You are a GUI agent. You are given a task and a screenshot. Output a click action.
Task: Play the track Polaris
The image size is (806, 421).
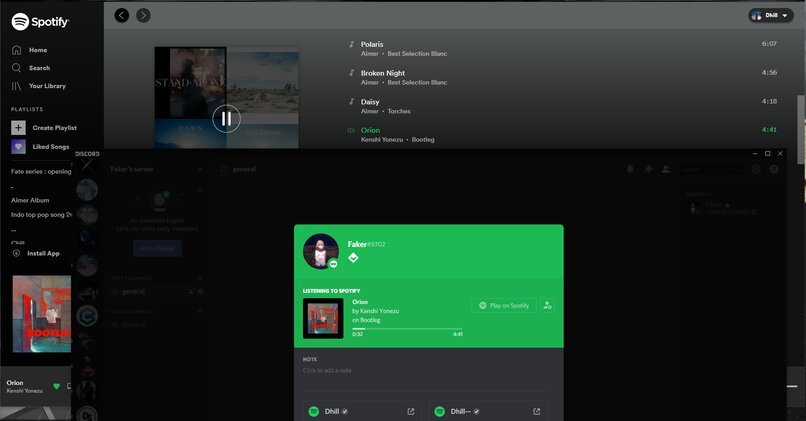(x=372, y=44)
